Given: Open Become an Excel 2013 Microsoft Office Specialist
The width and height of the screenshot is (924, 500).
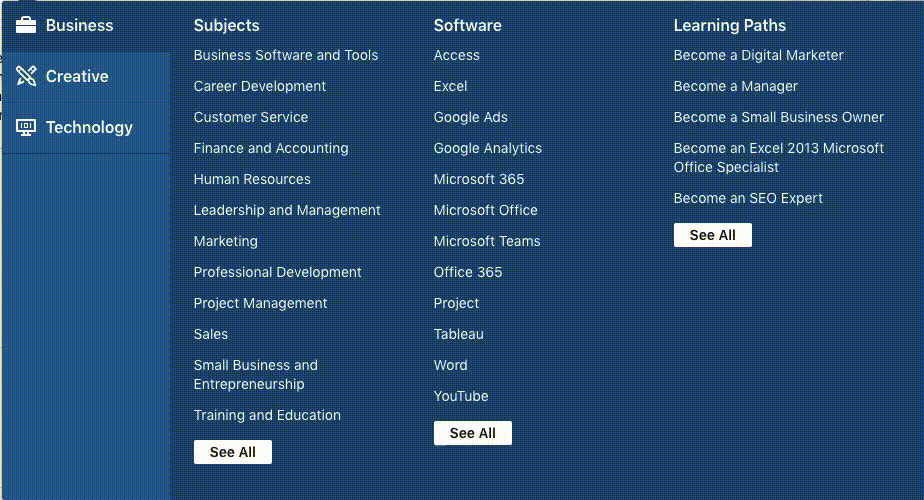Looking at the screenshot, I should [x=779, y=157].
